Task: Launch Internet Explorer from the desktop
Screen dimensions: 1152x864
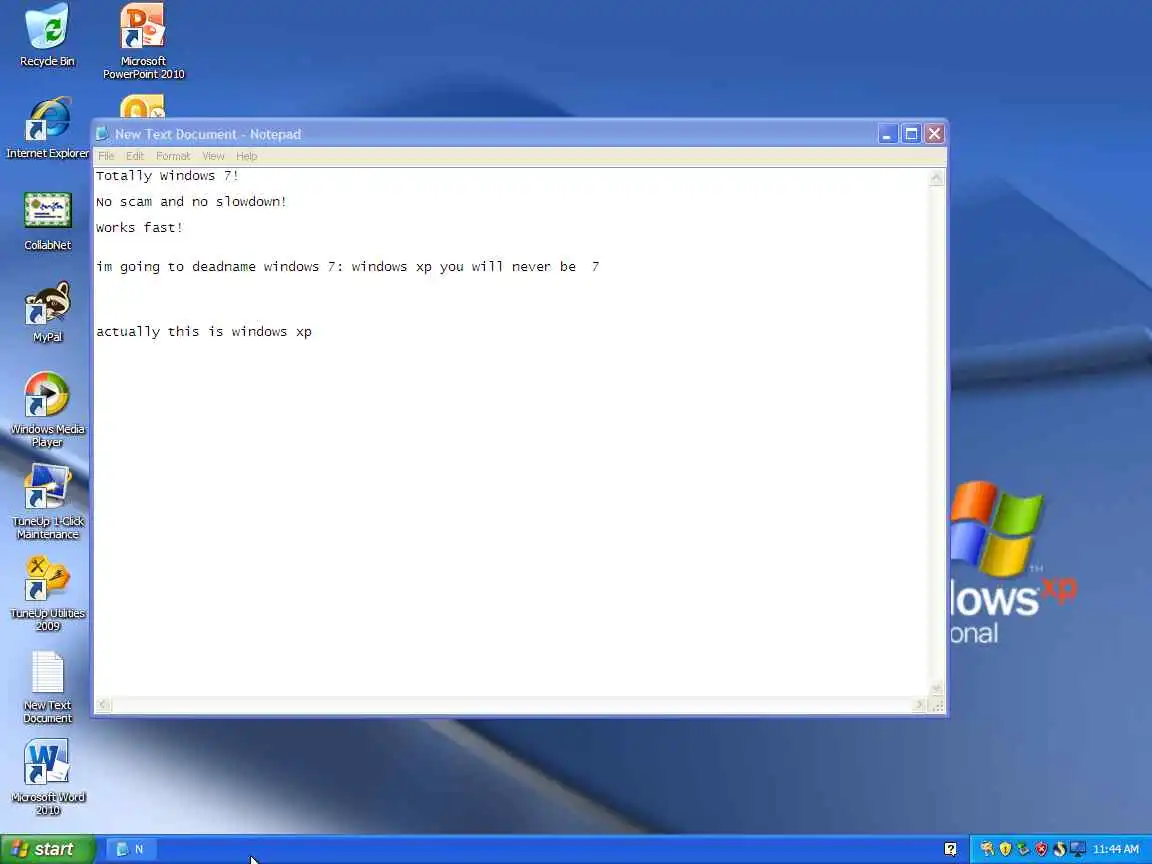Action: [x=48, y=128]
